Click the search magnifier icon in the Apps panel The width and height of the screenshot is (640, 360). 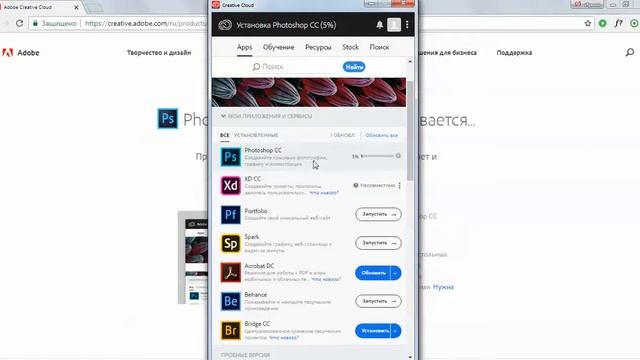(x=256, y=67)
